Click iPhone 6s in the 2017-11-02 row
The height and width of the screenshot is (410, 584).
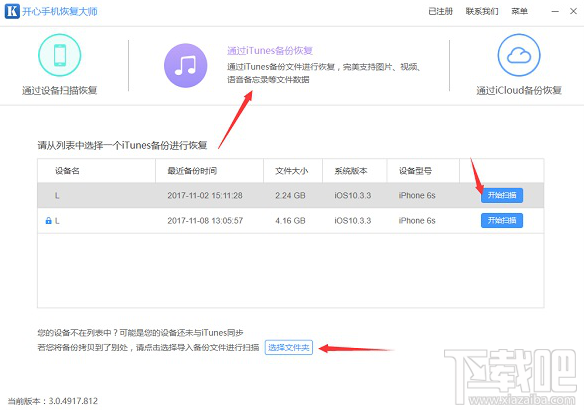click(417, 196)
